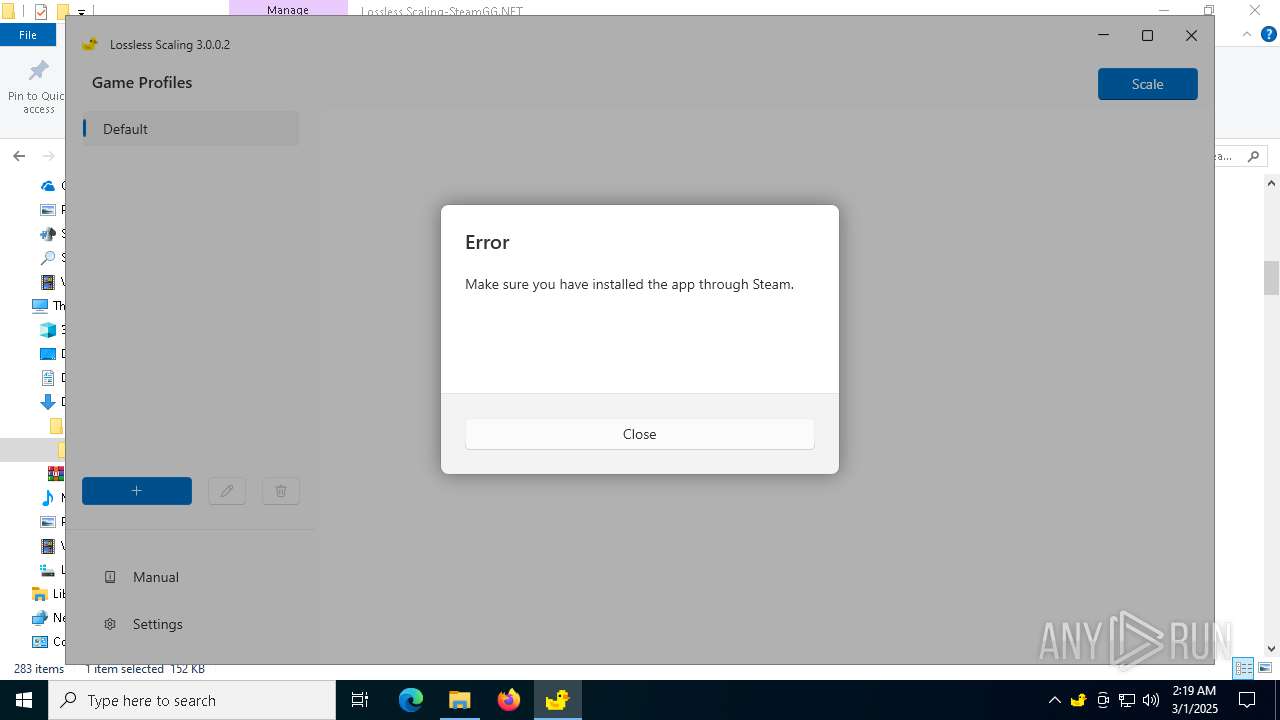
Task: Click Pin to Quick access in Explorer
Action: pos(38,88)
